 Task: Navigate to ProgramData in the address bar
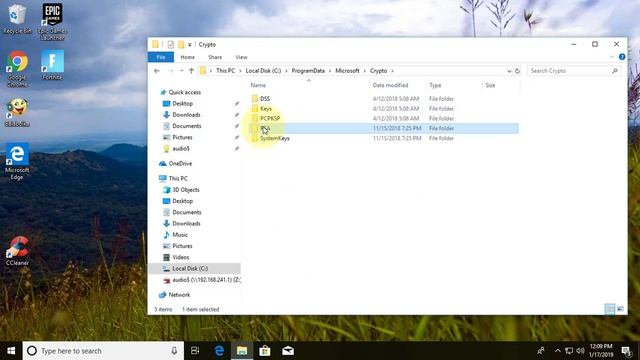coord(308,71)
